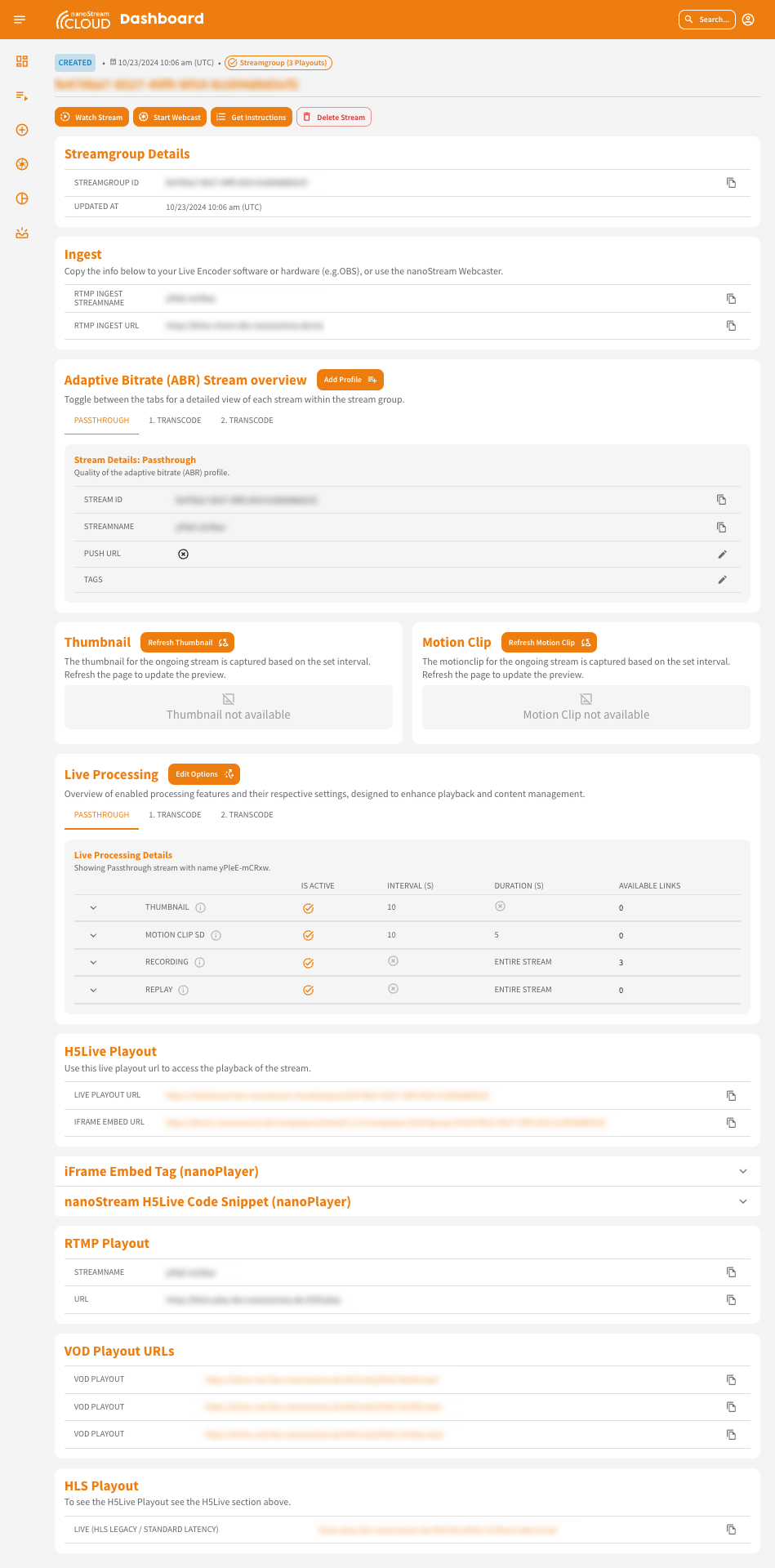Click the Push URL disabled status icon

(184, 554)
